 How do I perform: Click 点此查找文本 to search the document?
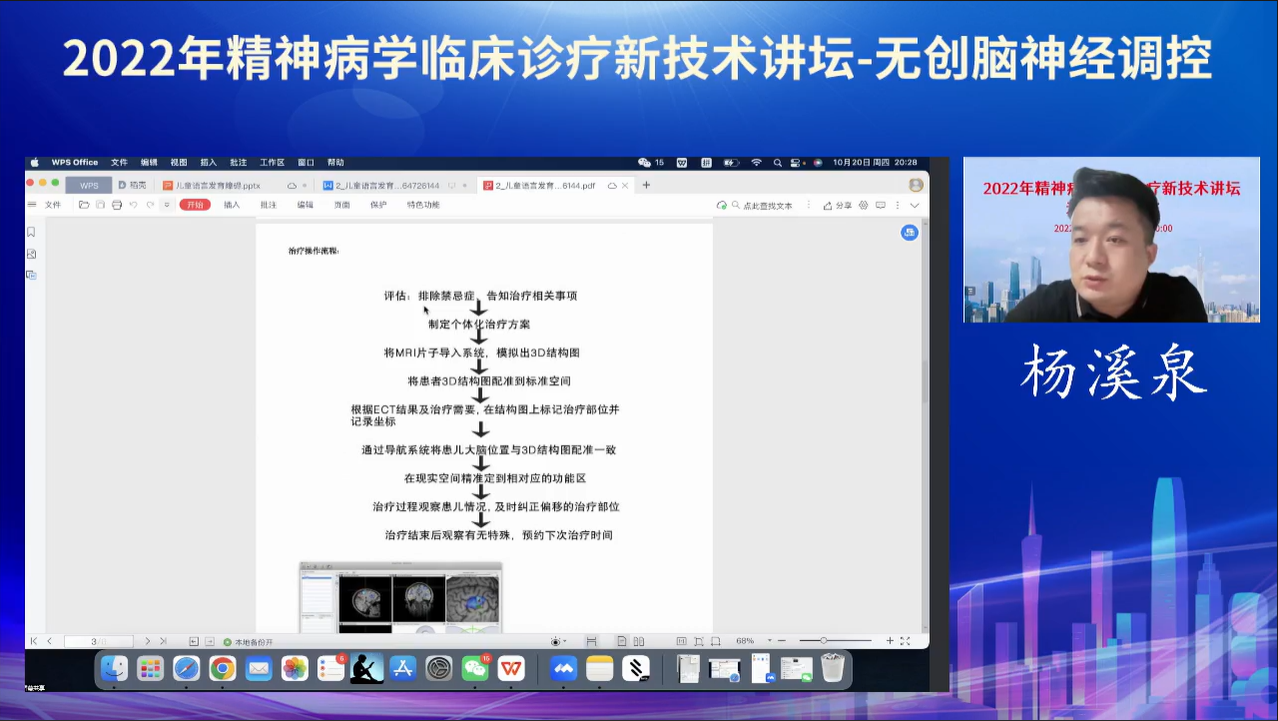pos(768,205)
